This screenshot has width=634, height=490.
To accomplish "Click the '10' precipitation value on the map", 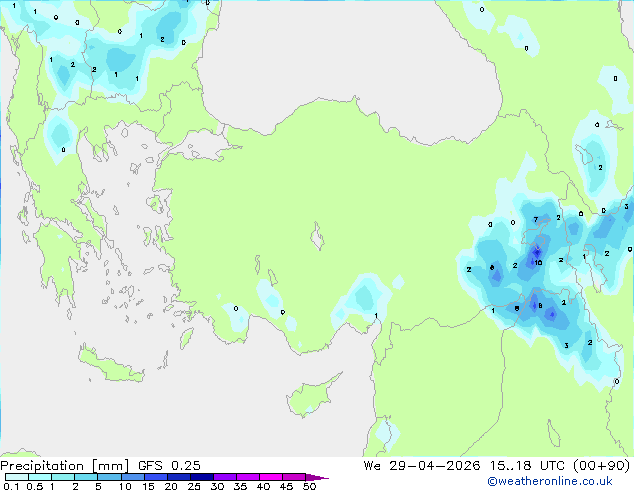I will pos(538,263).
